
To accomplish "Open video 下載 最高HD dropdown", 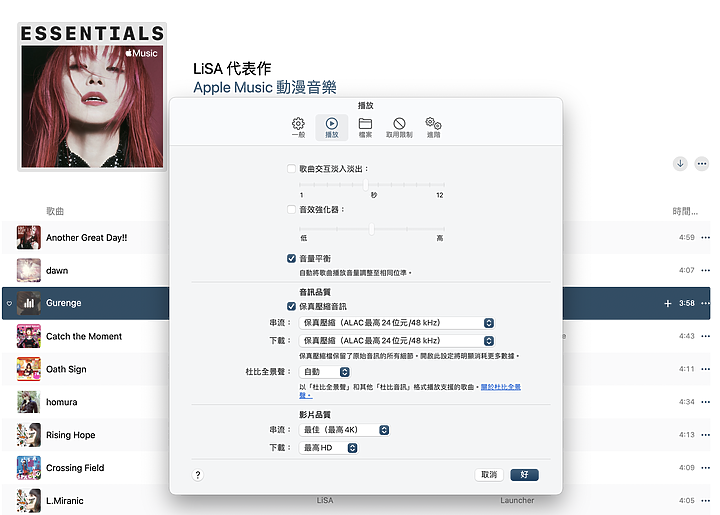I will point(328,448).
